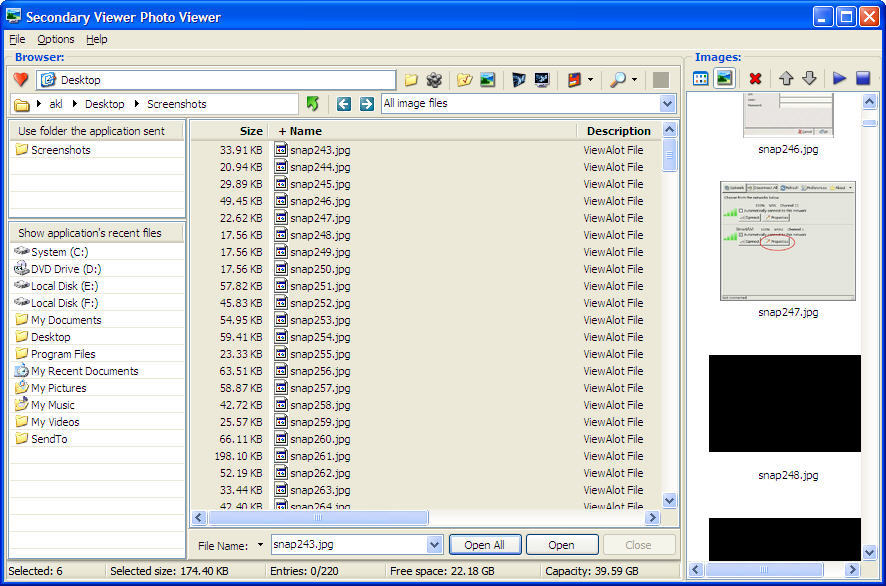Click the red and yellow floppy-like toolbar icon

(574, 80)
